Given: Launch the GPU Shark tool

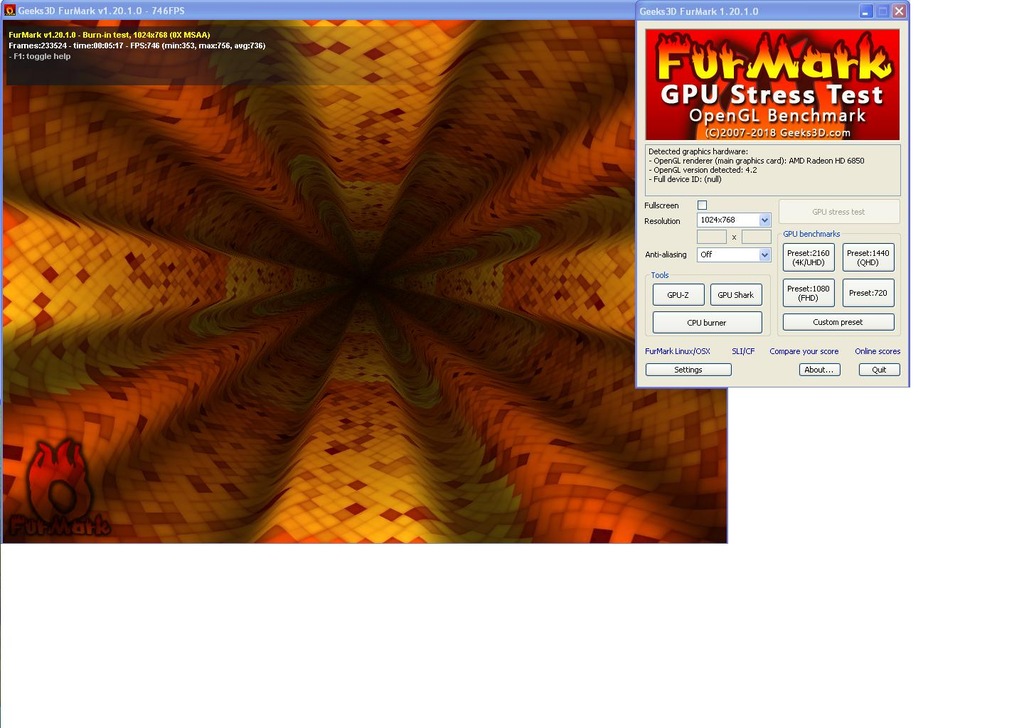Looking at the screenshot, I should pyautogui.click(x=736, y=295).
